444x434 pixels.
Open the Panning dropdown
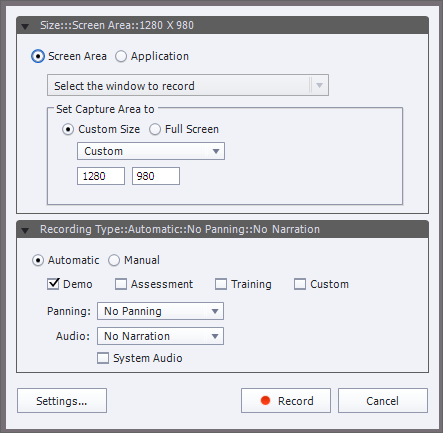(x=160, y=311)
